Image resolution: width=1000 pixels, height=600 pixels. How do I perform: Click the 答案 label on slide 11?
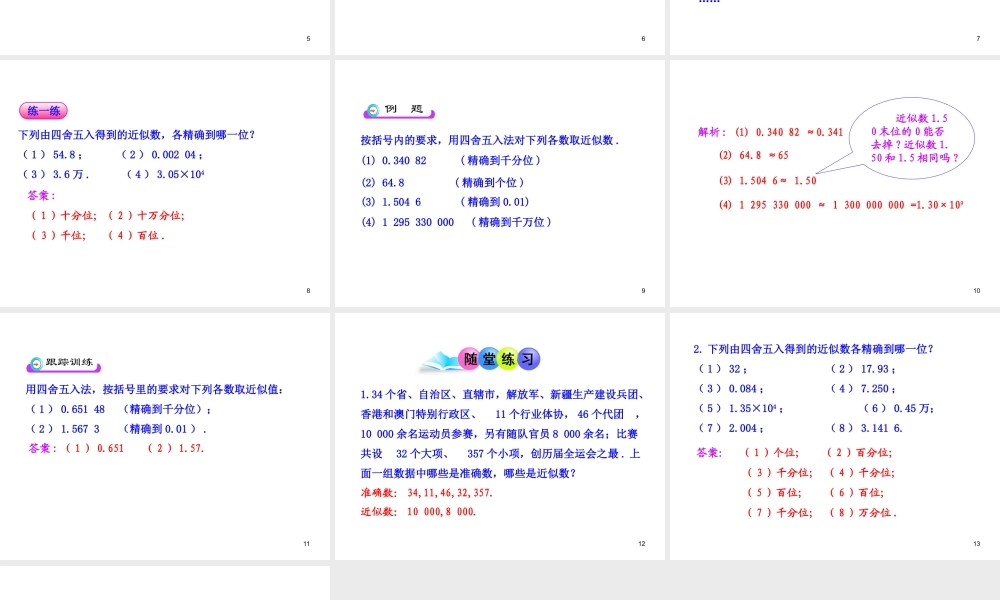[x=38, y=448]
